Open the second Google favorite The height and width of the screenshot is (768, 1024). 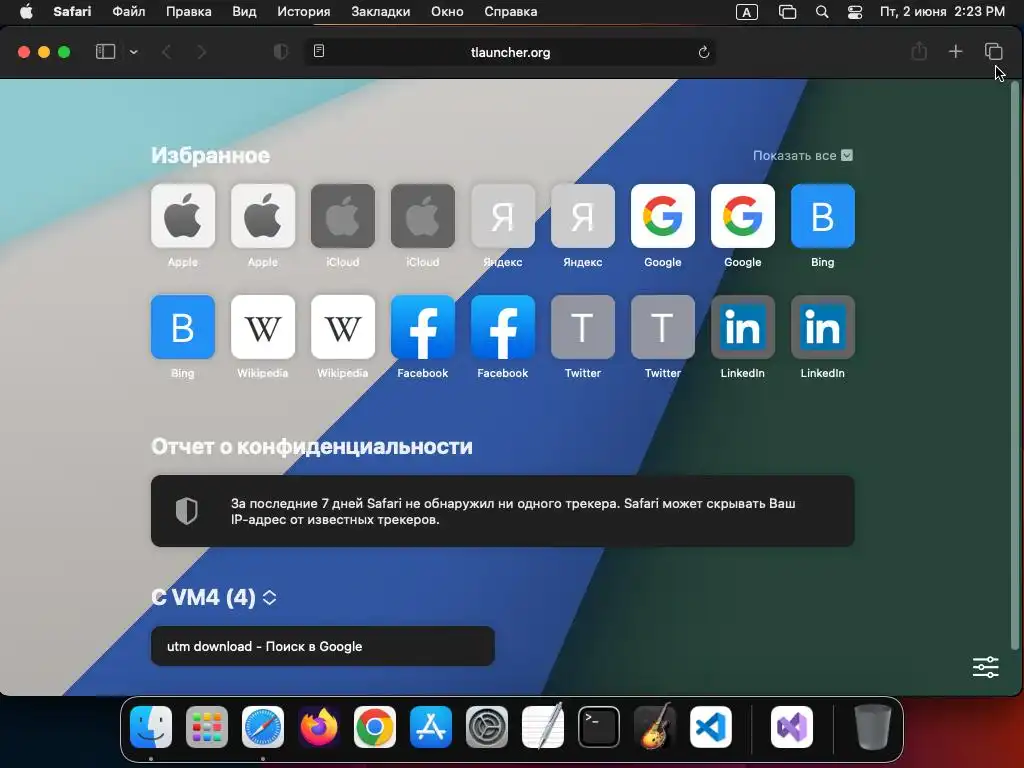[743, 216]
